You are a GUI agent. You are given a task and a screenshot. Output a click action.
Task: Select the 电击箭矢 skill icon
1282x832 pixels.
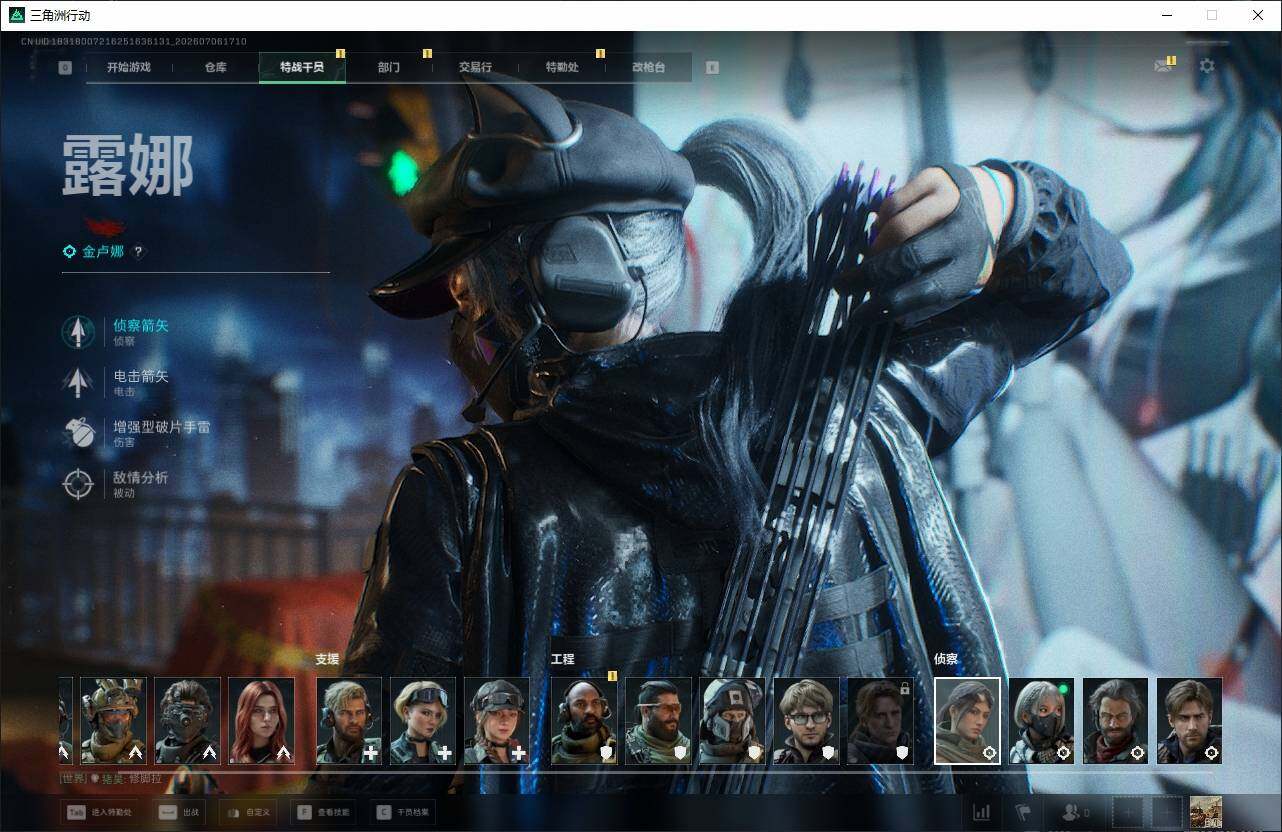78,383
